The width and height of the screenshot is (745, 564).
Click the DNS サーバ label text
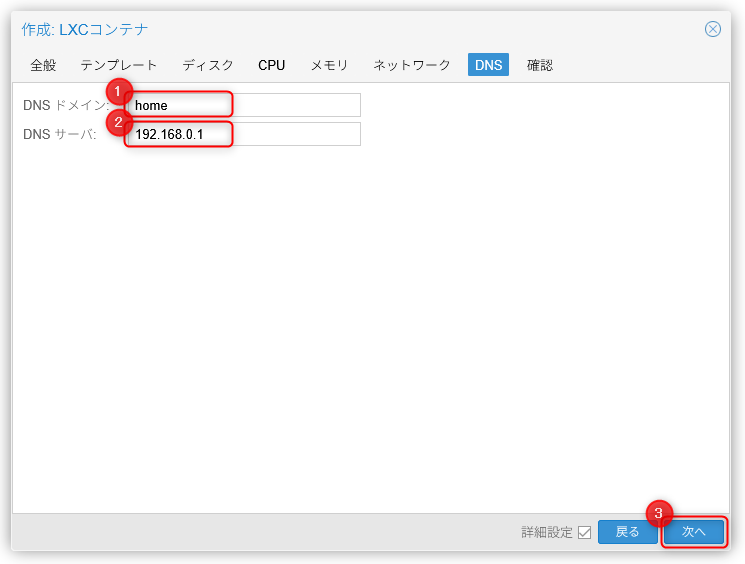(60, 134)
